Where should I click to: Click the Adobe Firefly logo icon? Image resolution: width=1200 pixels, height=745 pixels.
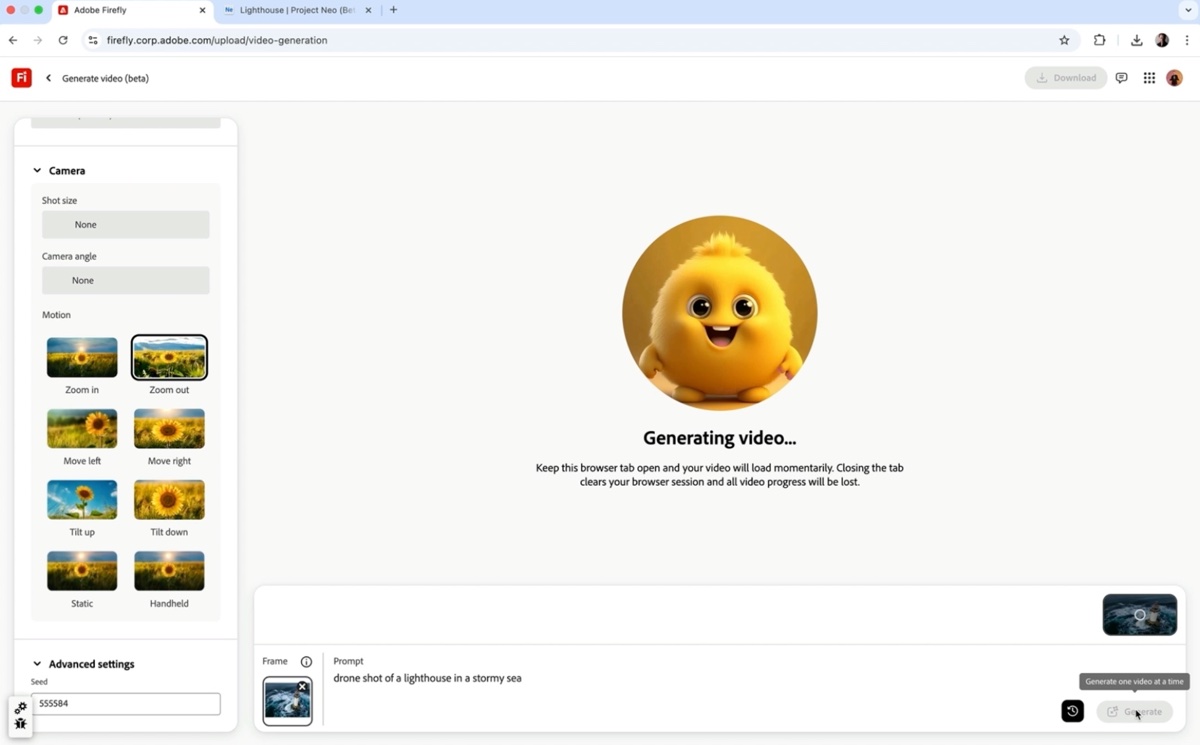click(x=21, y=78)
